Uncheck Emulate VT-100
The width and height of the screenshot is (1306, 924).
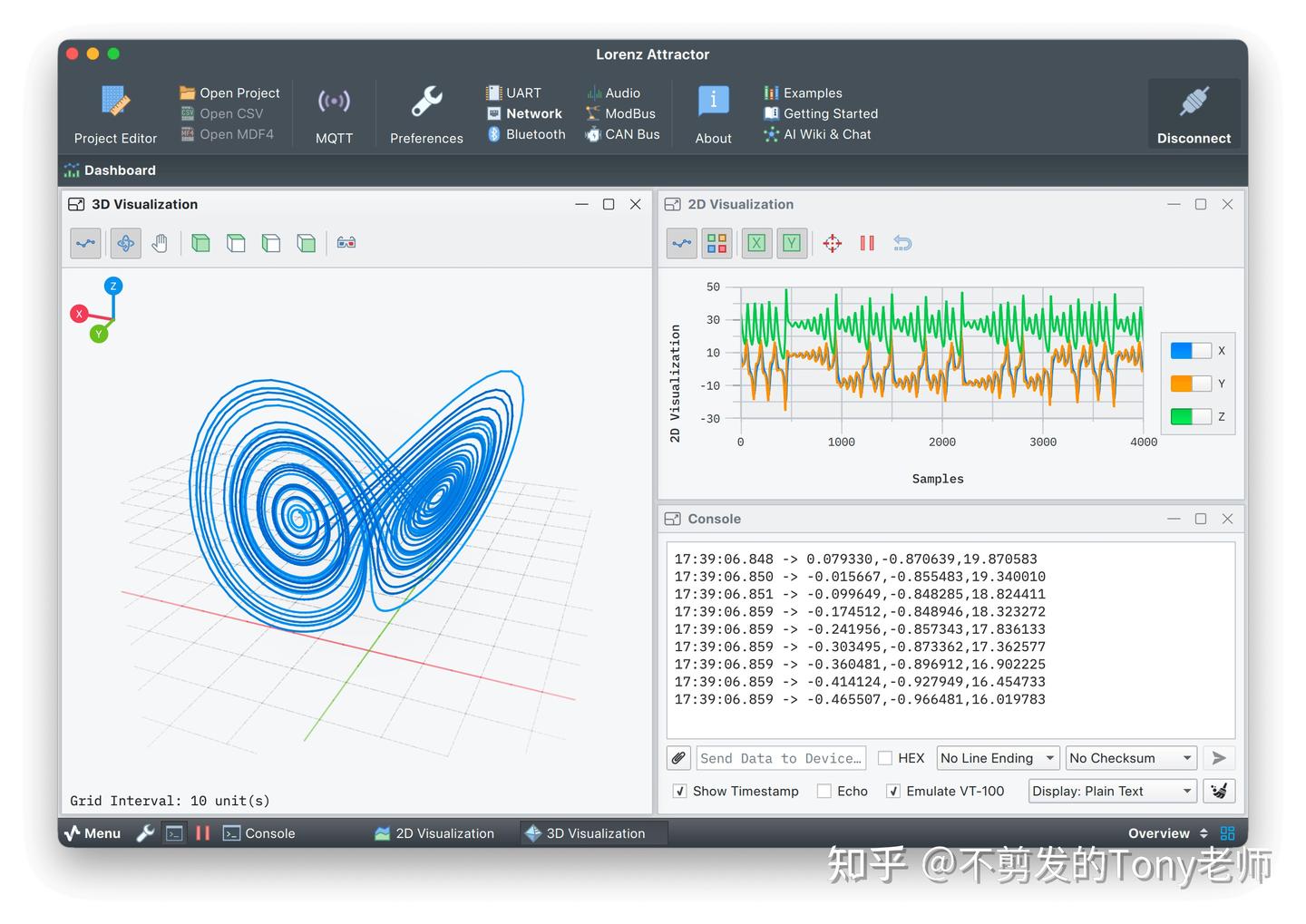coord(893,791)
